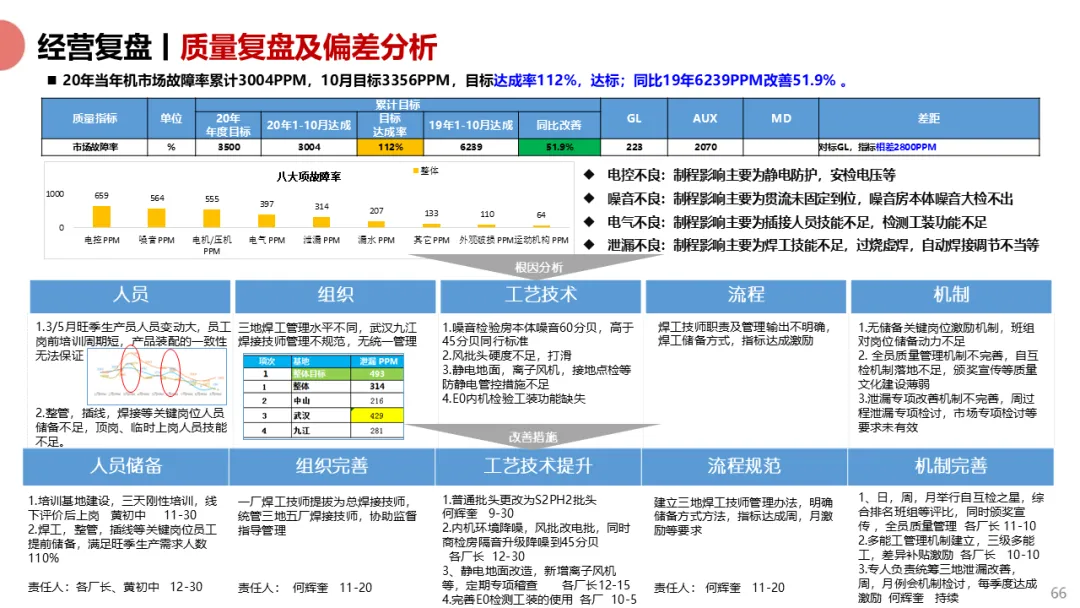Click the 机制完善 section header
The width and height of the screenshot is (1080, 608).
(951, 466)
